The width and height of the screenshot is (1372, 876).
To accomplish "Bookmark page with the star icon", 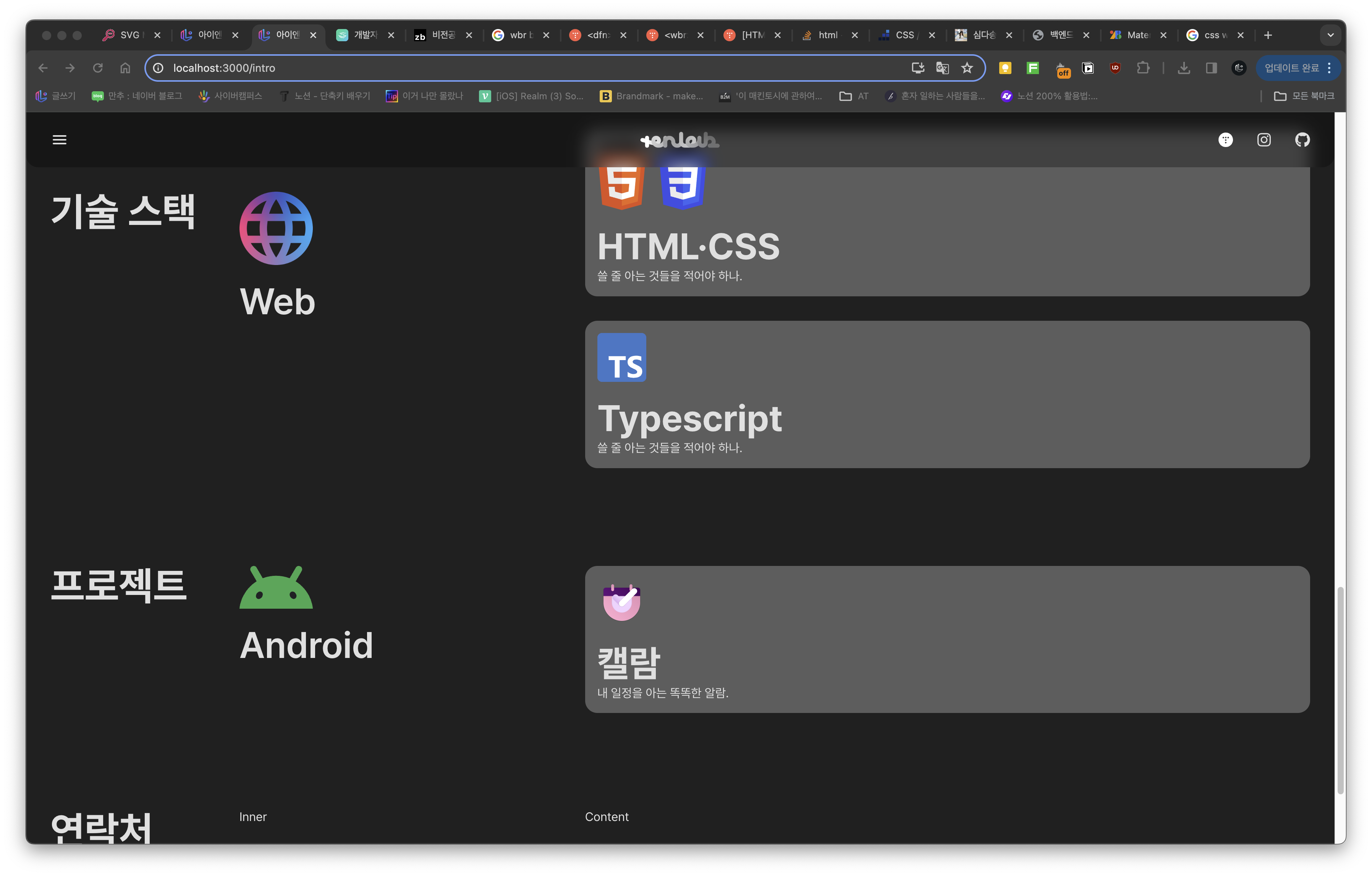I will (x=967, y=68).
